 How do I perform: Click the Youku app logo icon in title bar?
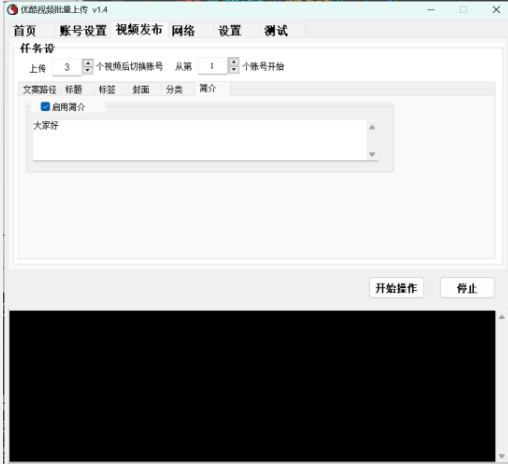[12, 10]
